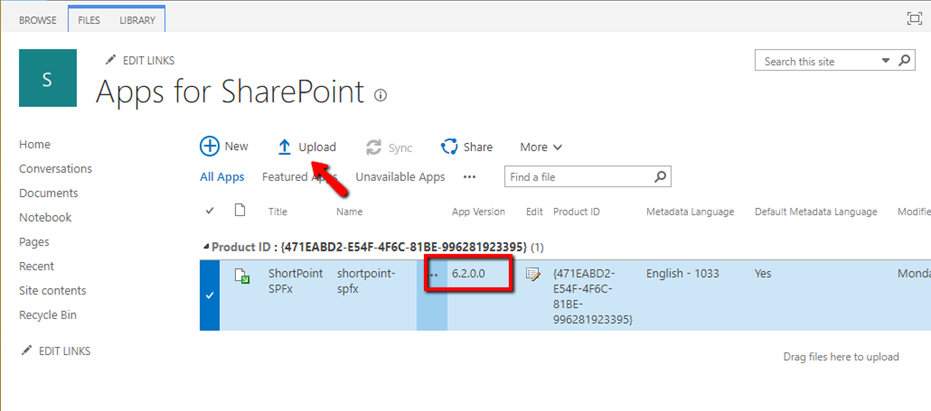Open Conversations in left navigation
The width and height of the screenshot is (931, 411).
pos(55,169)
